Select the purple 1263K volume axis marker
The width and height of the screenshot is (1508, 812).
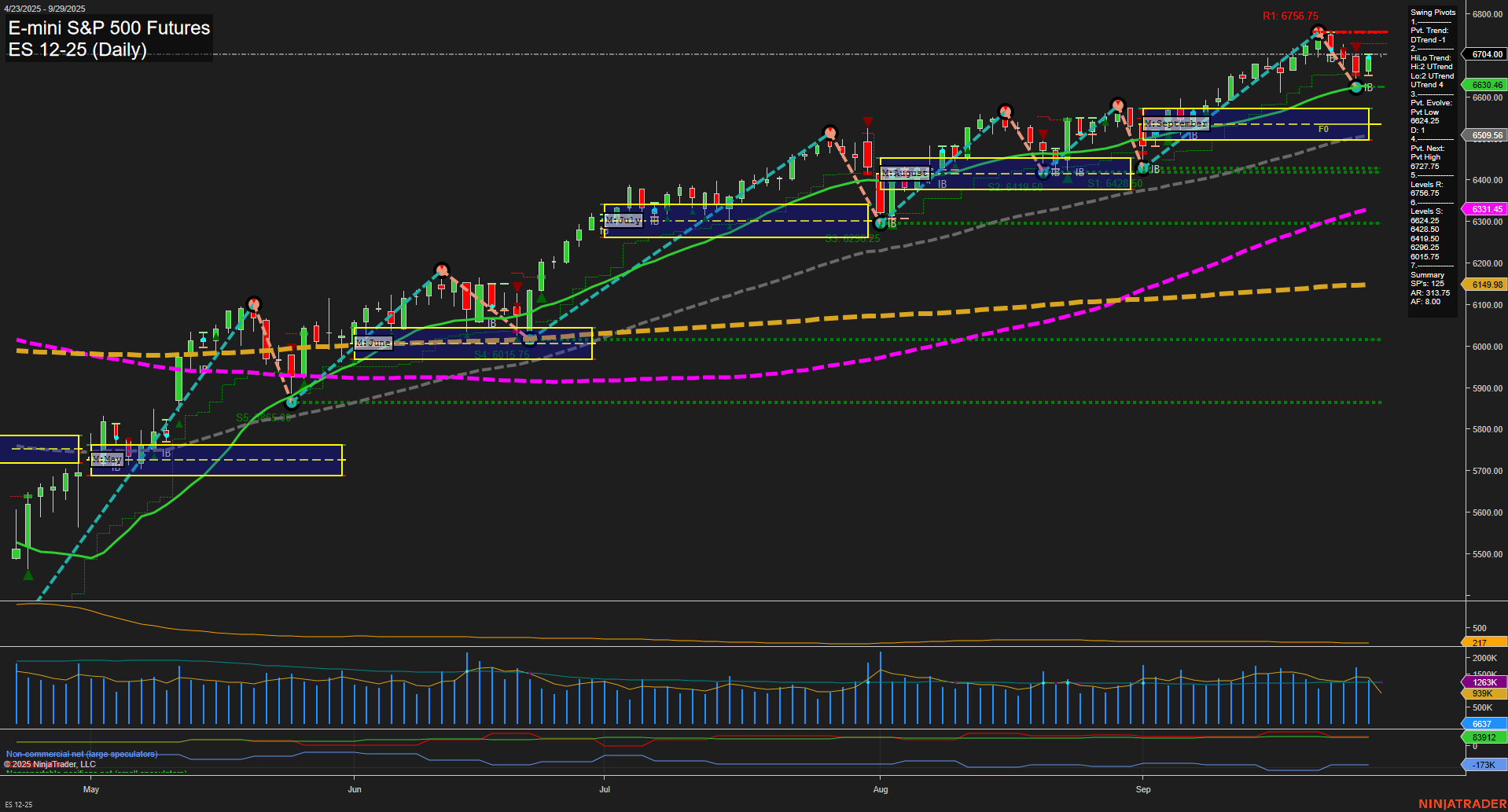click(x=1486, y=683)
